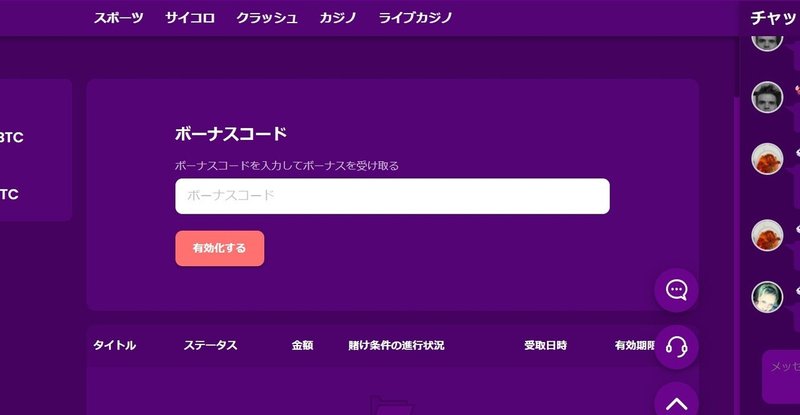
Task: Click the ボーナスコードを入力してボーナスを受け取る description text
Action: (x=287, y=165)
